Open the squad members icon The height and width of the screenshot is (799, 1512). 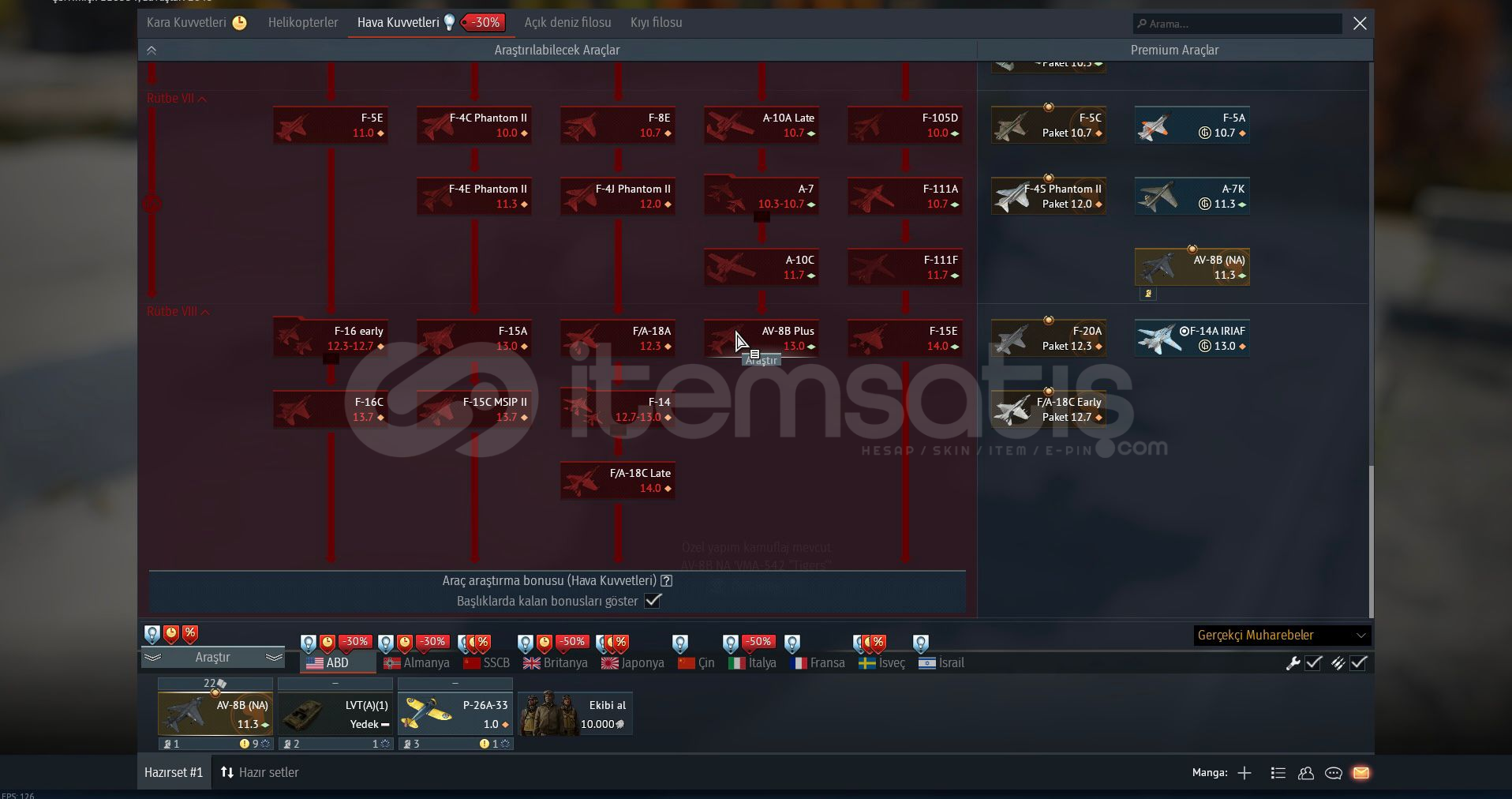pyautogui.click(x=1306, y=773)
